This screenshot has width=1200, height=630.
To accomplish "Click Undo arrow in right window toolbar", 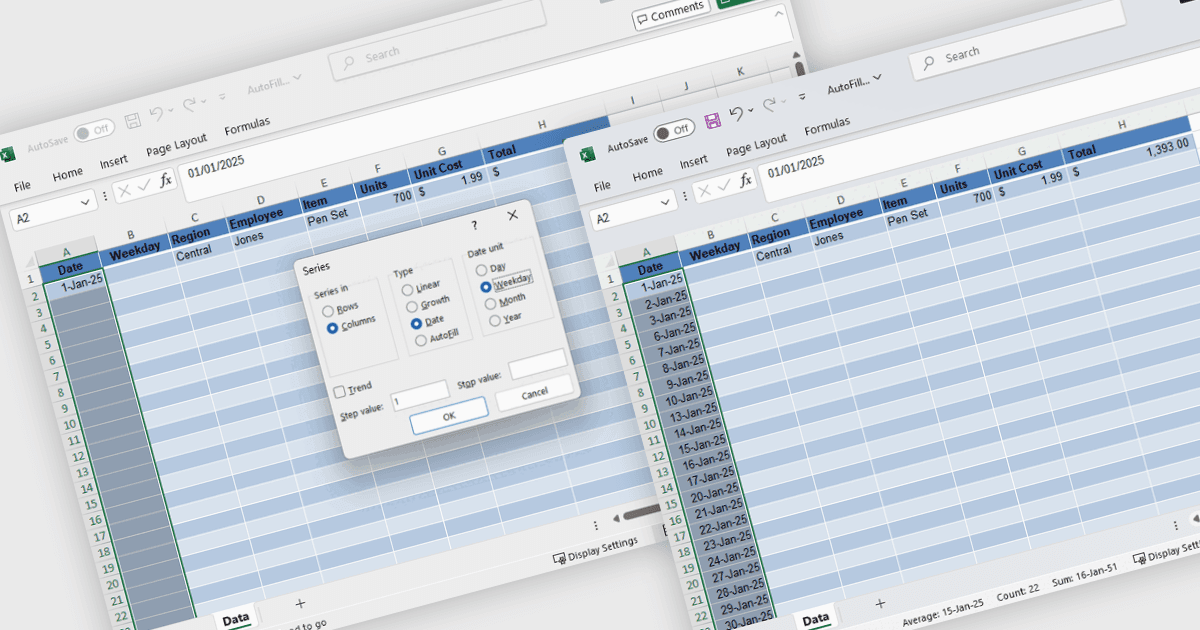I will point(735,115).
